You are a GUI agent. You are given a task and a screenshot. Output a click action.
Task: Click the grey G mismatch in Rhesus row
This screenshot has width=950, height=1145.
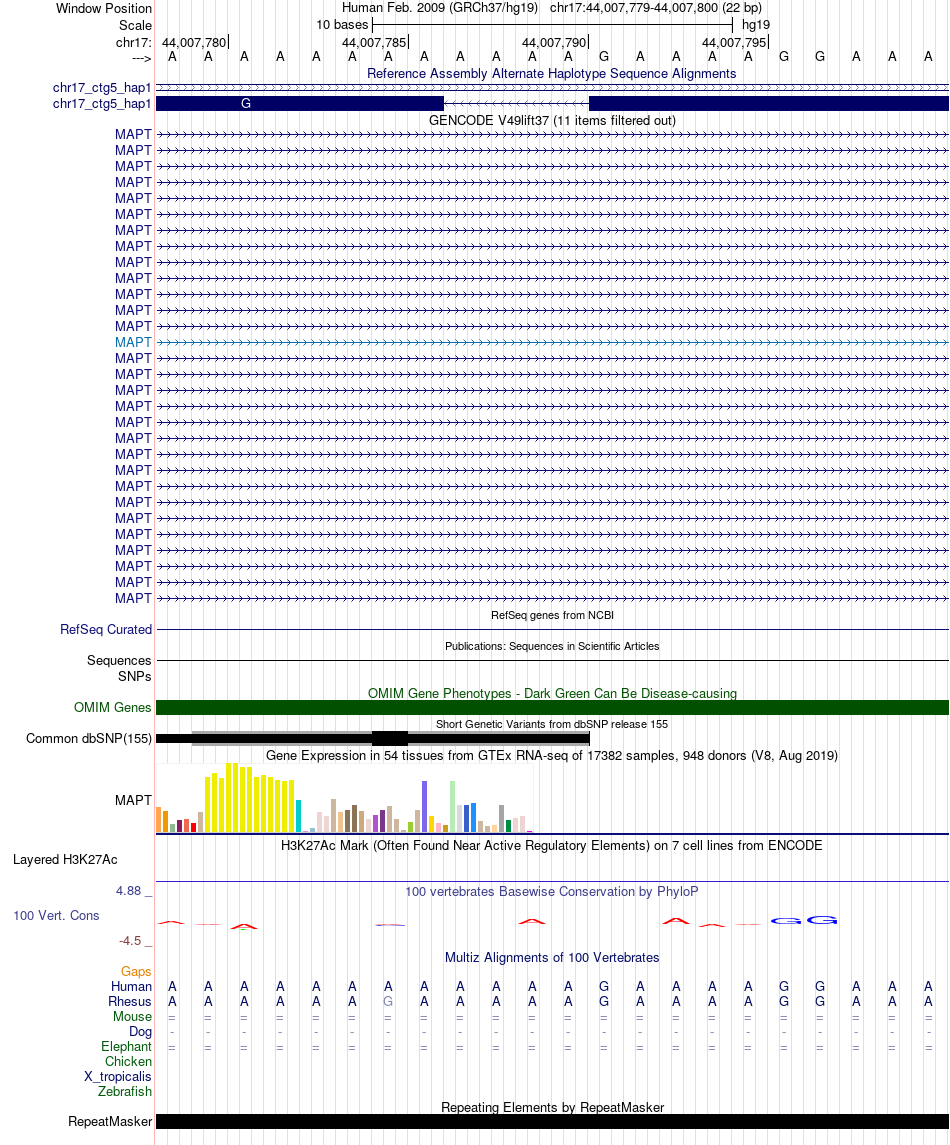[388, 1002]
